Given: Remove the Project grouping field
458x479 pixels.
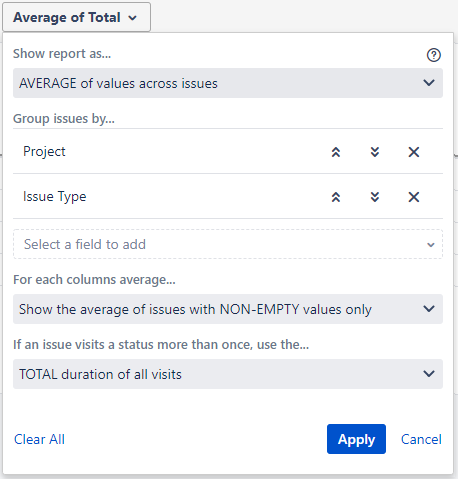Looking at the screenshot, I should click(x=414, y=152).
